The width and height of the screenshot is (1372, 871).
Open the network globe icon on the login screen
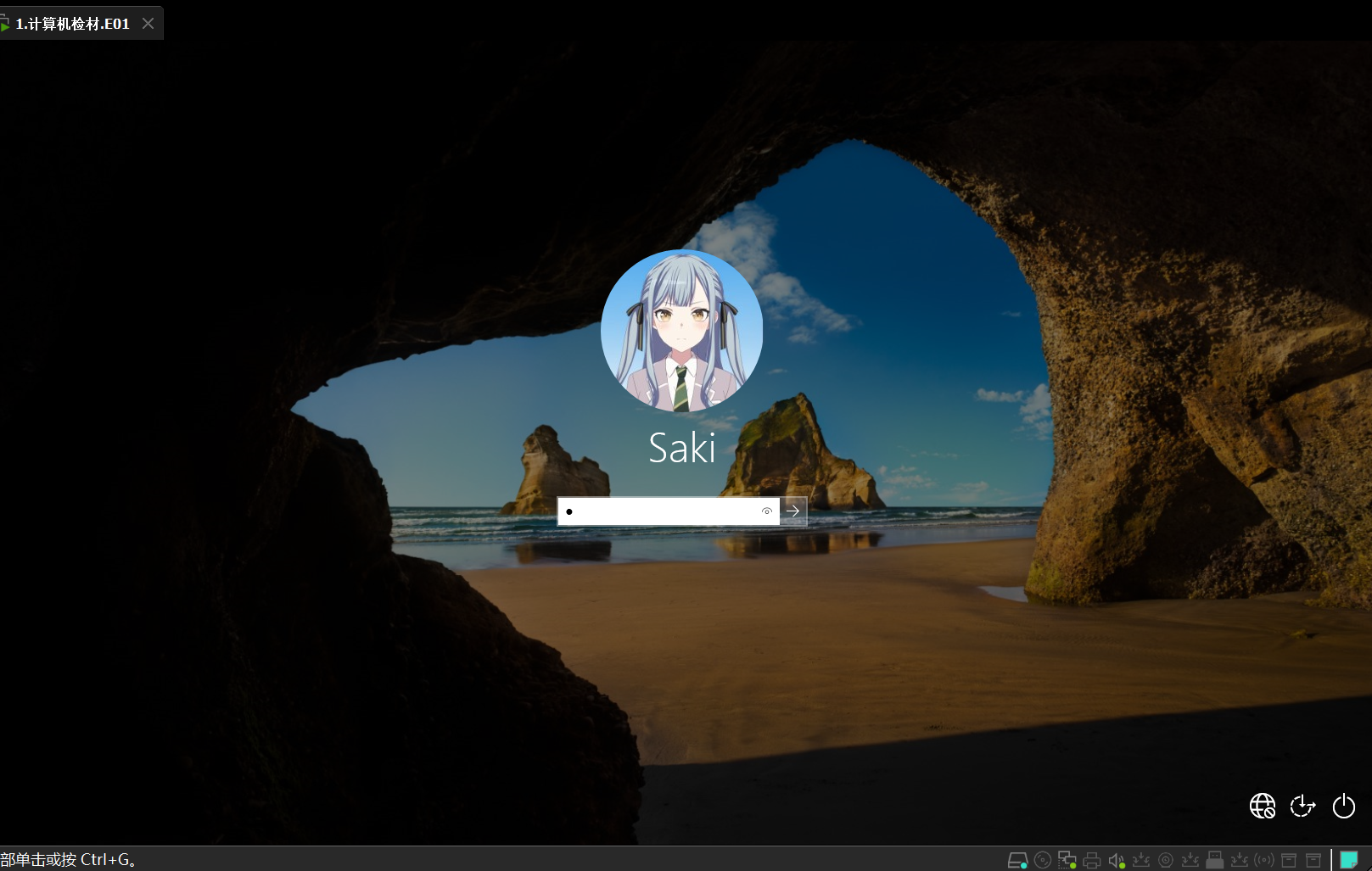(1263, 806)
